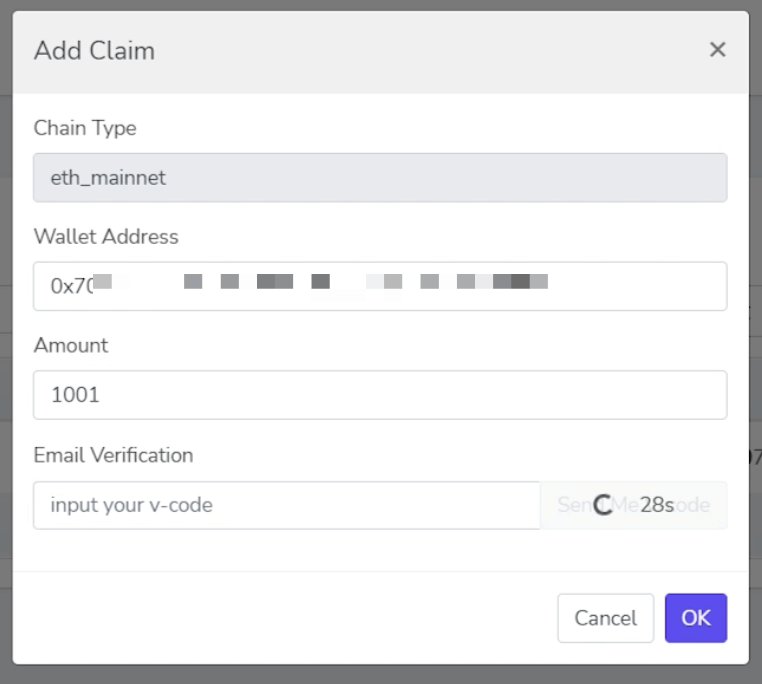This screenshot has height=684, width=762.
Task: Click into the Amount field showing 1001
Action: coord(380,395)
